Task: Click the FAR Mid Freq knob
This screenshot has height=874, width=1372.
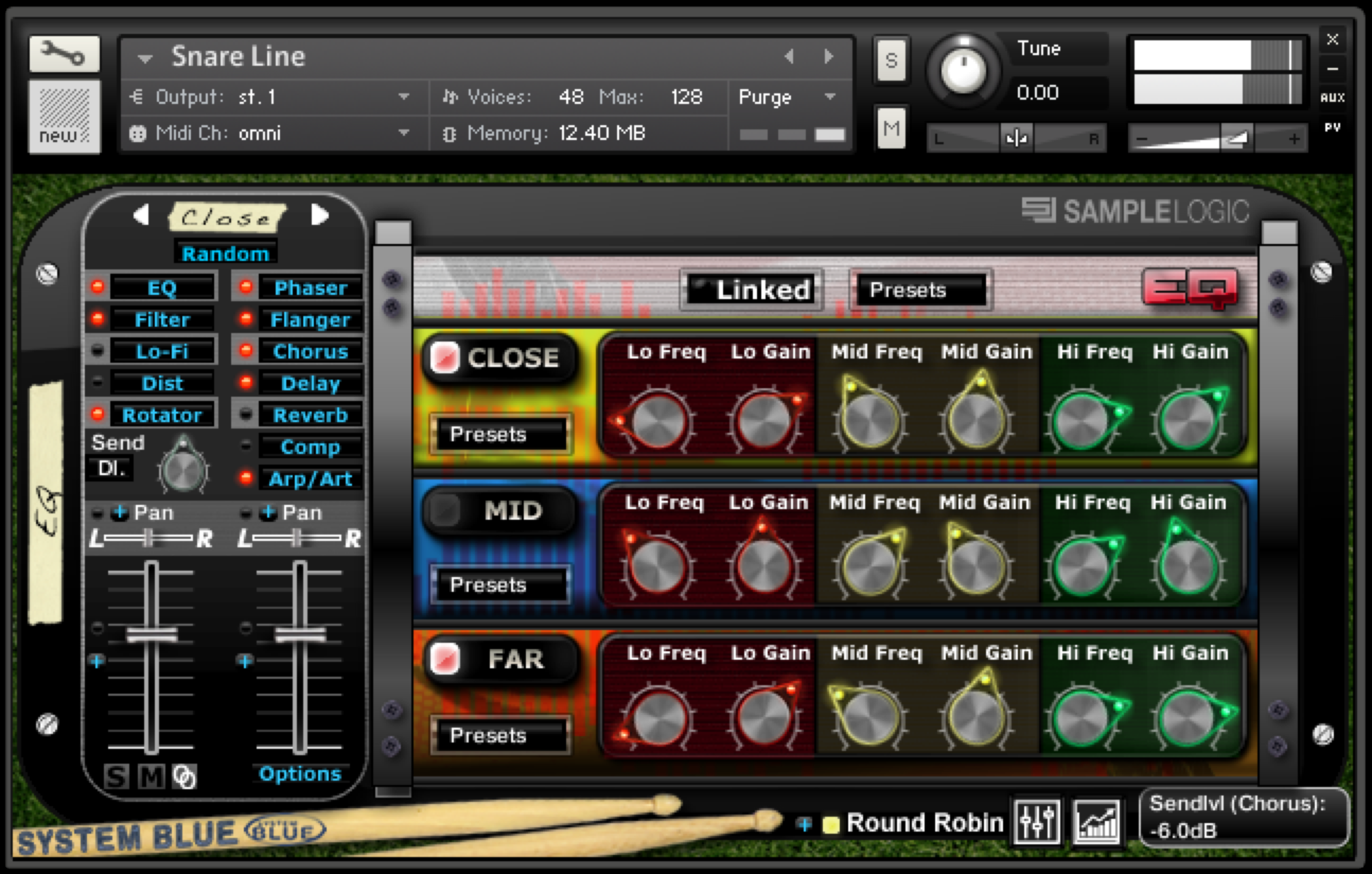Action: [869, 719]
